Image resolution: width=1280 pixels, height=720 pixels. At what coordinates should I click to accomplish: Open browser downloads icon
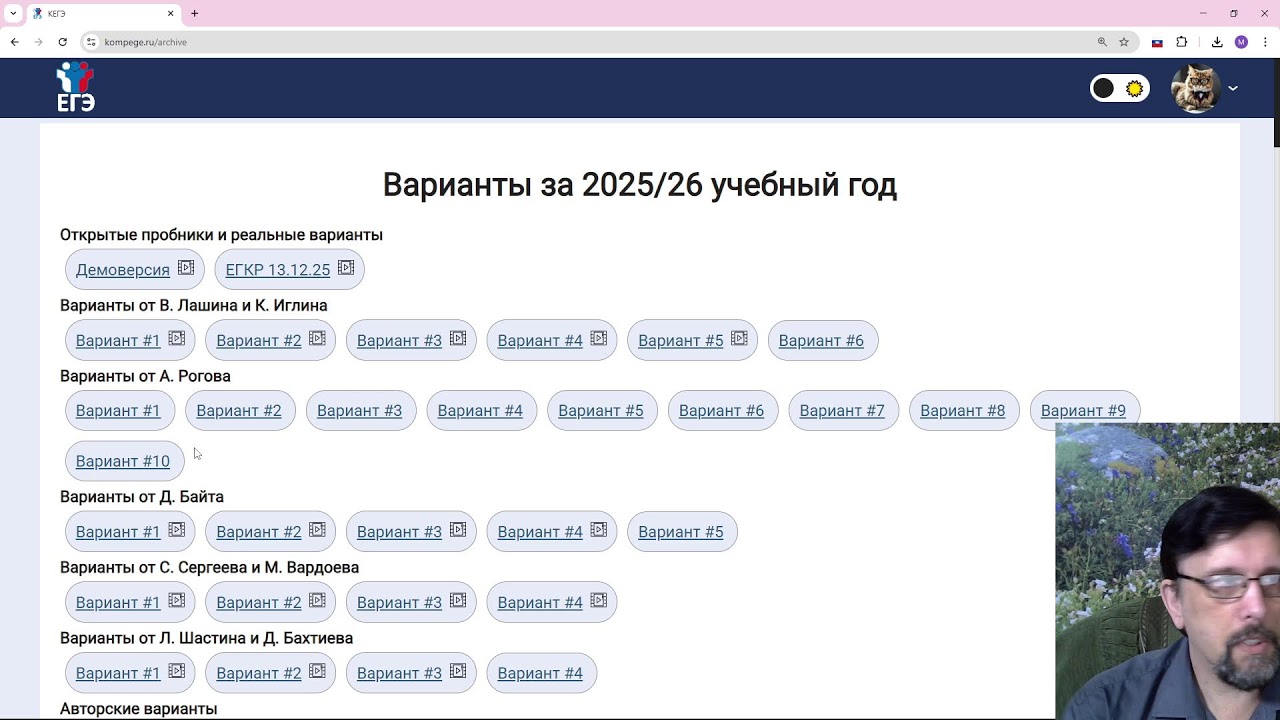click(x=1217, y=42)
